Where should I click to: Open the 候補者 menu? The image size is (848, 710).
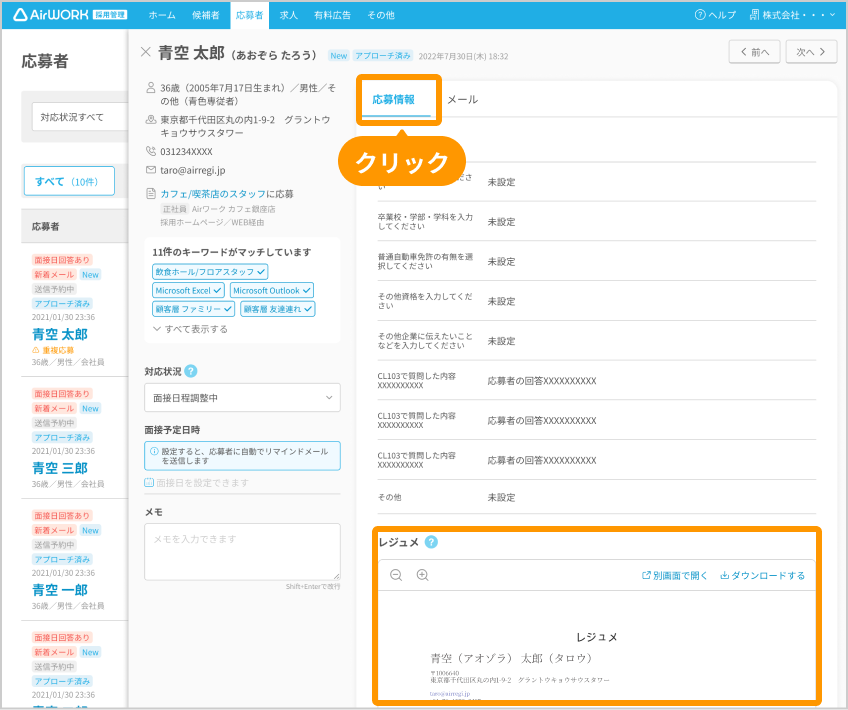pos(206,15)
